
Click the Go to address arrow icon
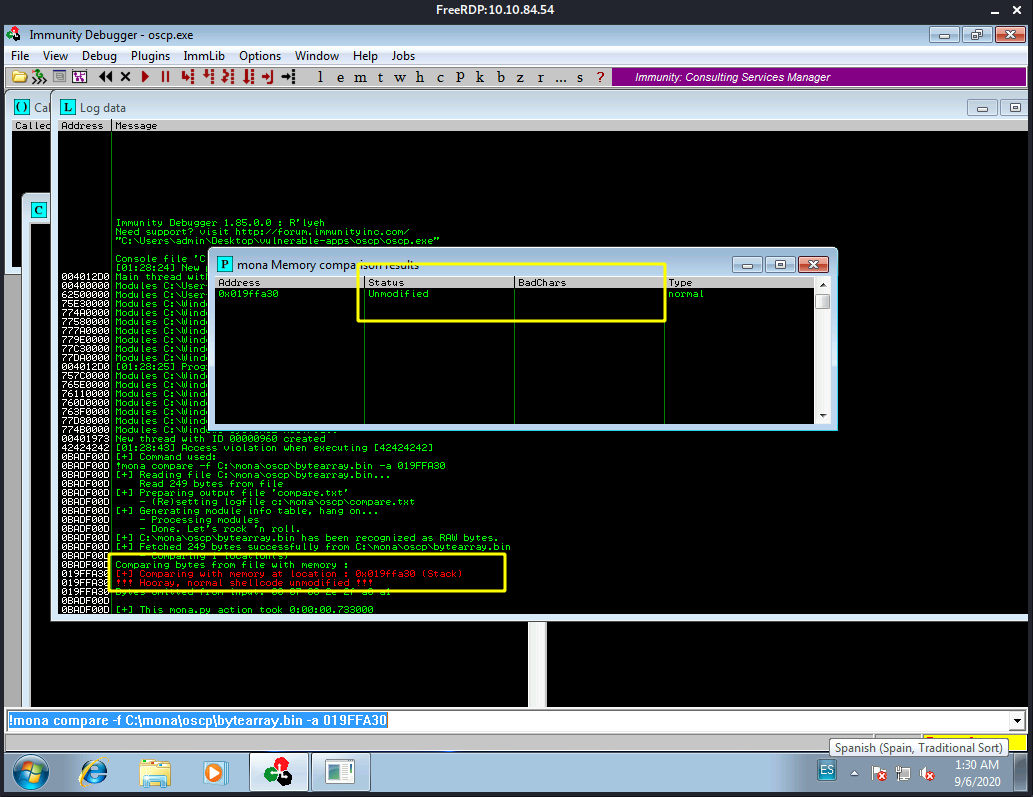(x=289, y=77)
